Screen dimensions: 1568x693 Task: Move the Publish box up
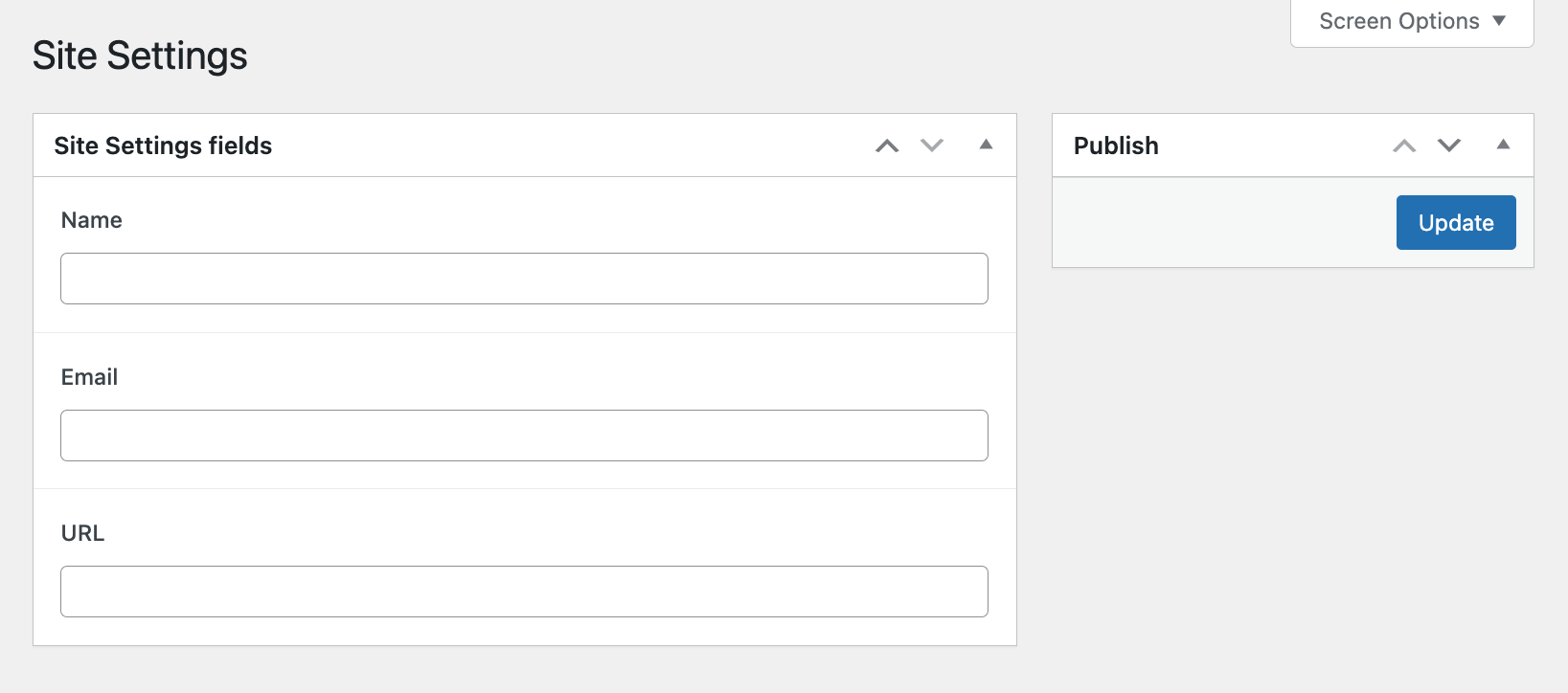(1403, 145)
